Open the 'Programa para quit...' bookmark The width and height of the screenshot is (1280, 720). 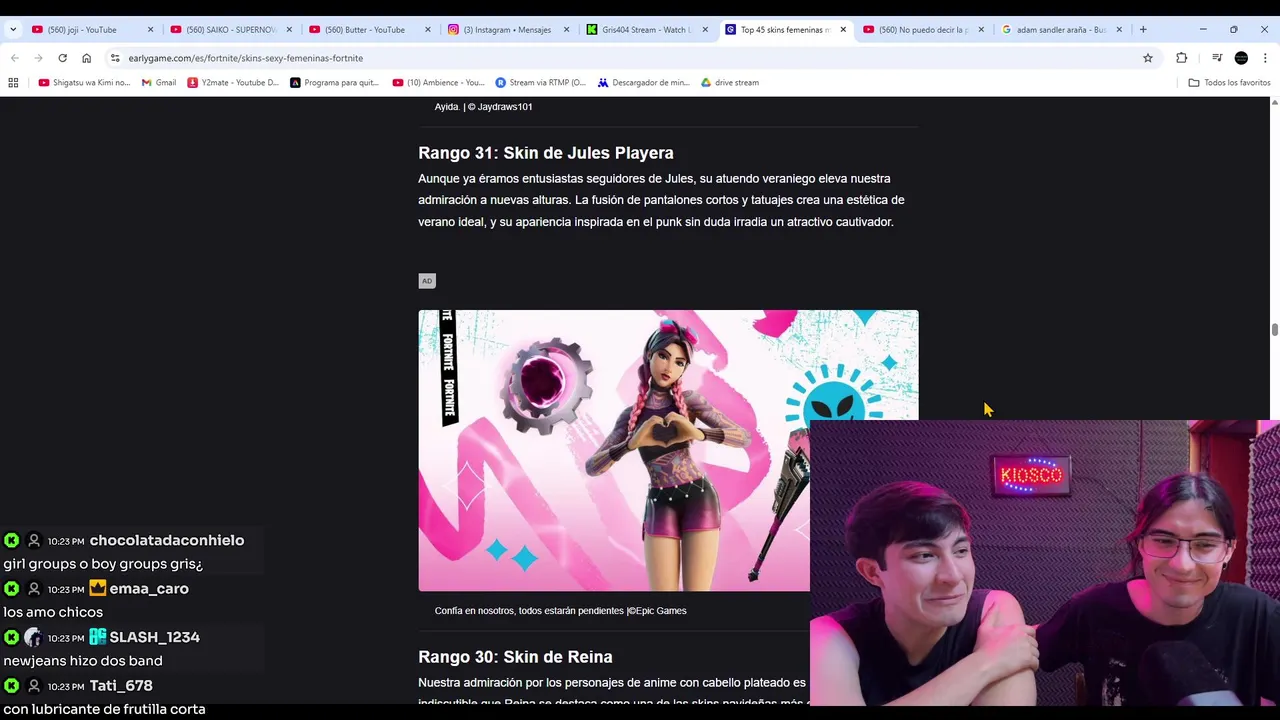[335, 83]
